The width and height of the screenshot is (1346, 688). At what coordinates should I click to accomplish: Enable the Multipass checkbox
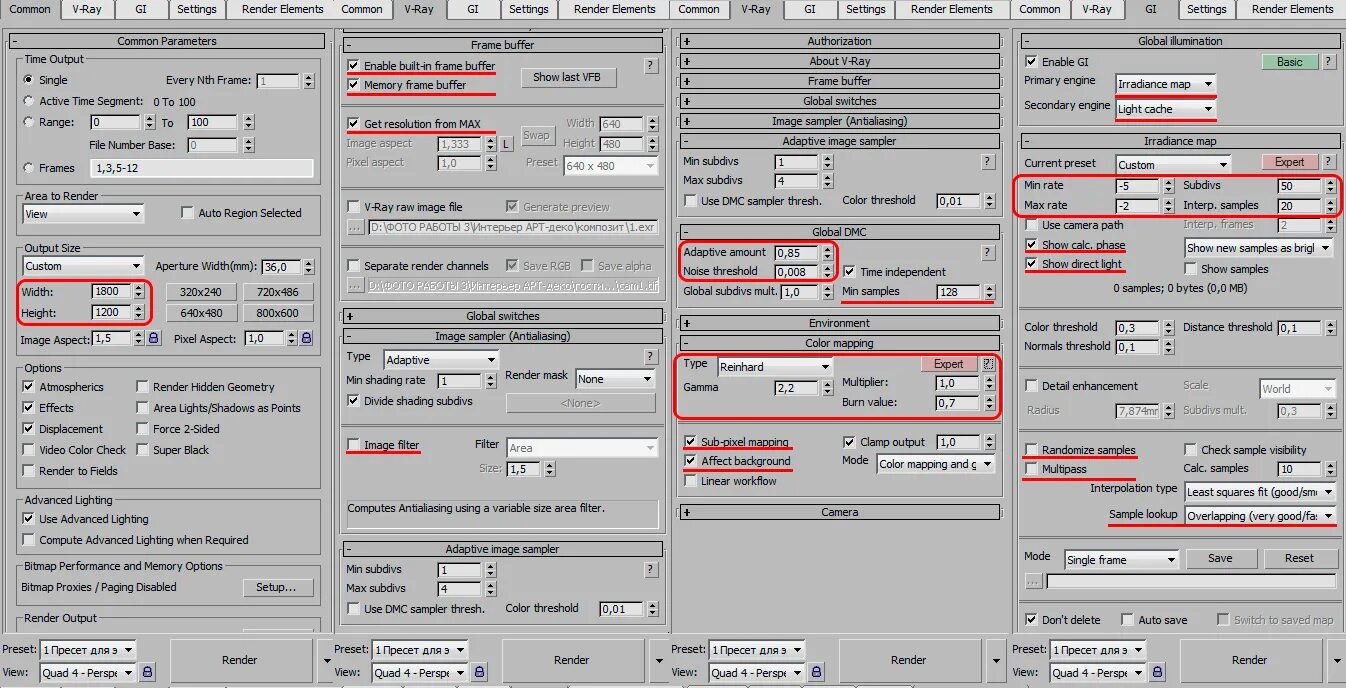1032,469
